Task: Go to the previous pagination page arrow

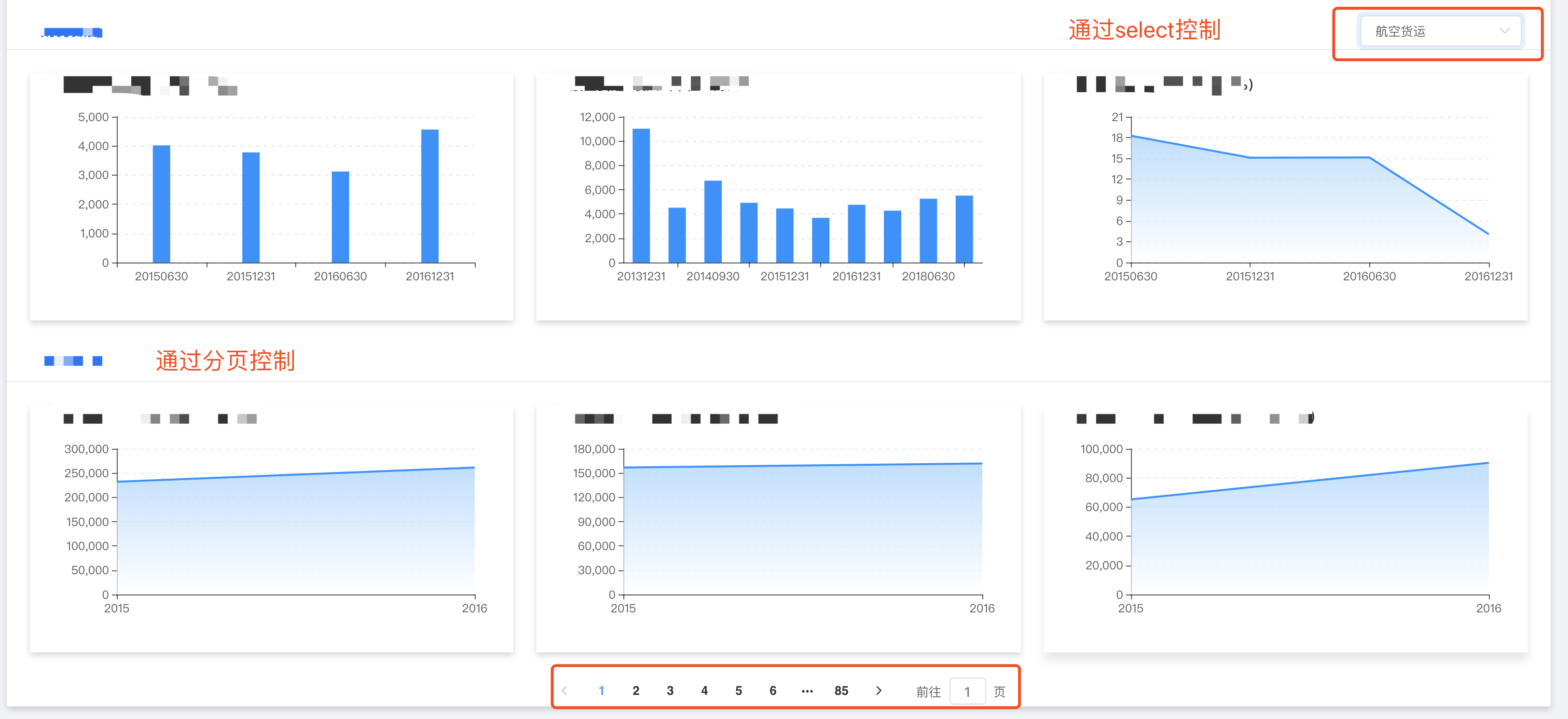Action: (x=565, y=691)
